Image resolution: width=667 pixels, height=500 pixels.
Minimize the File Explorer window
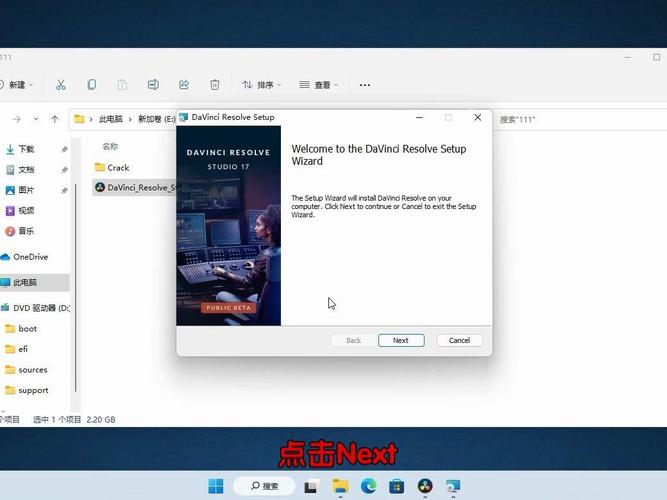click(628, 57)
